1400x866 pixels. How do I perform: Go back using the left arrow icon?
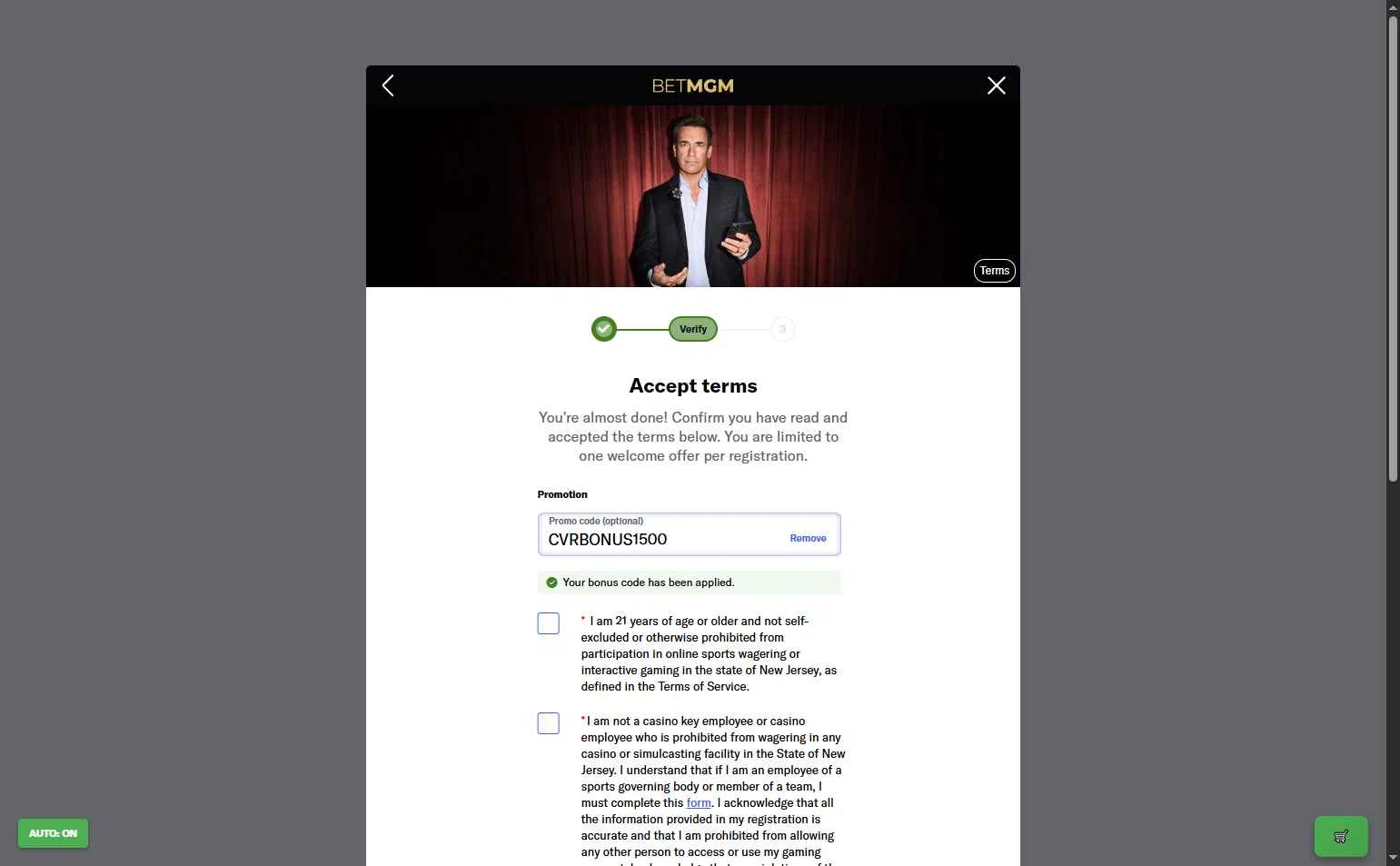(x=388, y=85)
